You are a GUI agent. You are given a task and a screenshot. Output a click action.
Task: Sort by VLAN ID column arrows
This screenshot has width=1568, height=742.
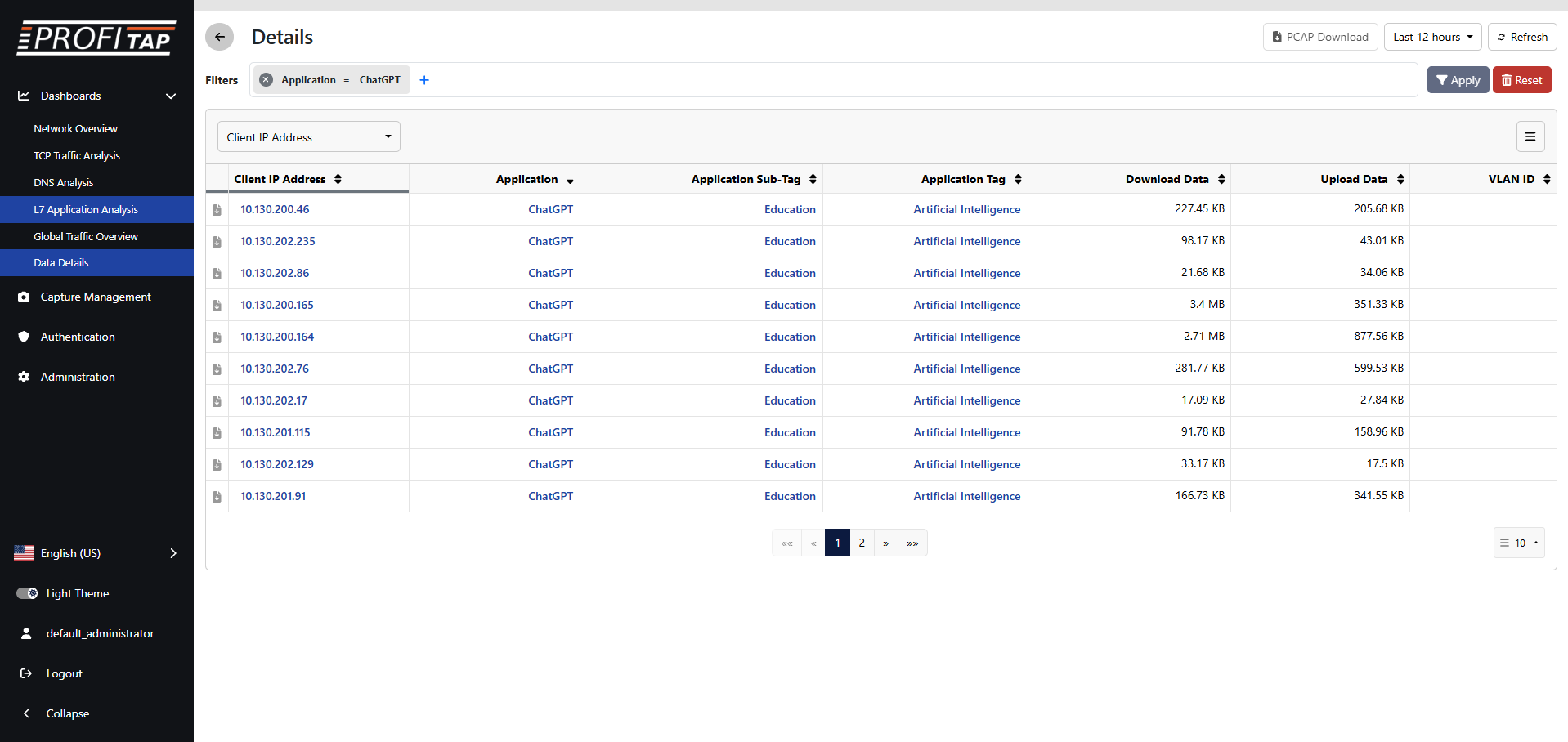pyautogui.click(x=1547, y=179)
